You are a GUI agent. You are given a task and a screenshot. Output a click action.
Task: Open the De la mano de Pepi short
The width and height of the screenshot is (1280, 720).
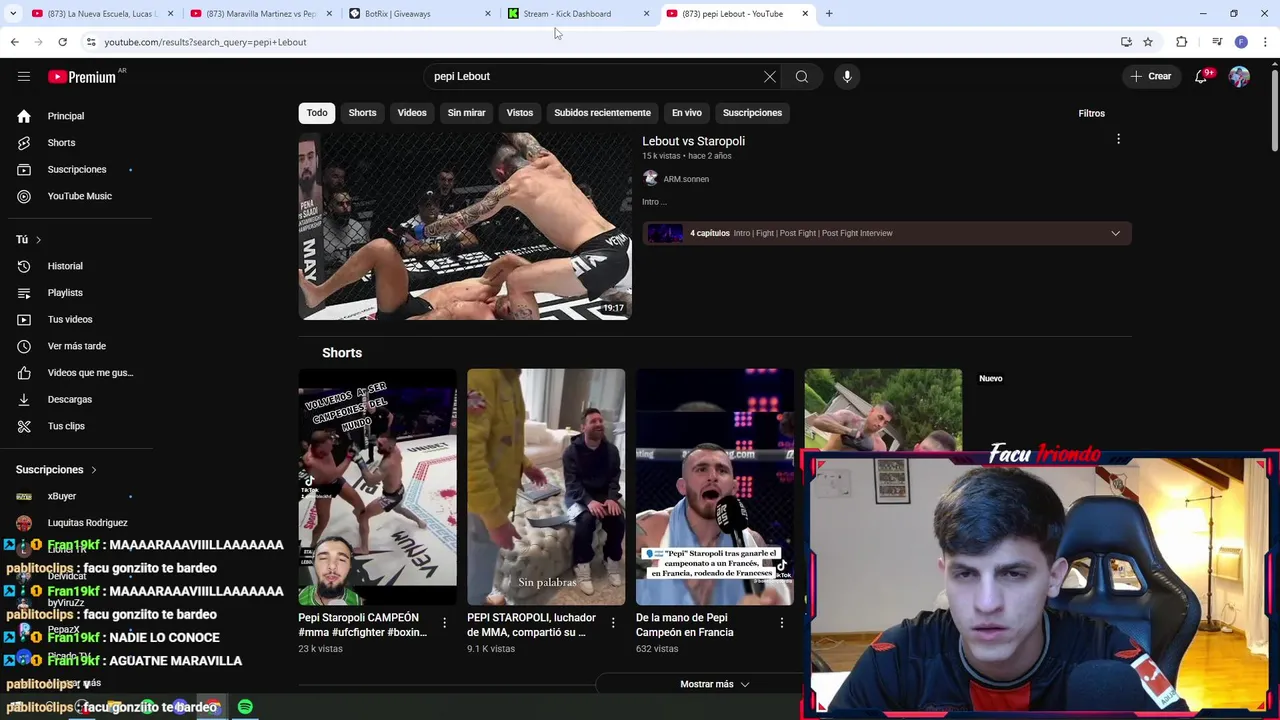coord(715,487)
